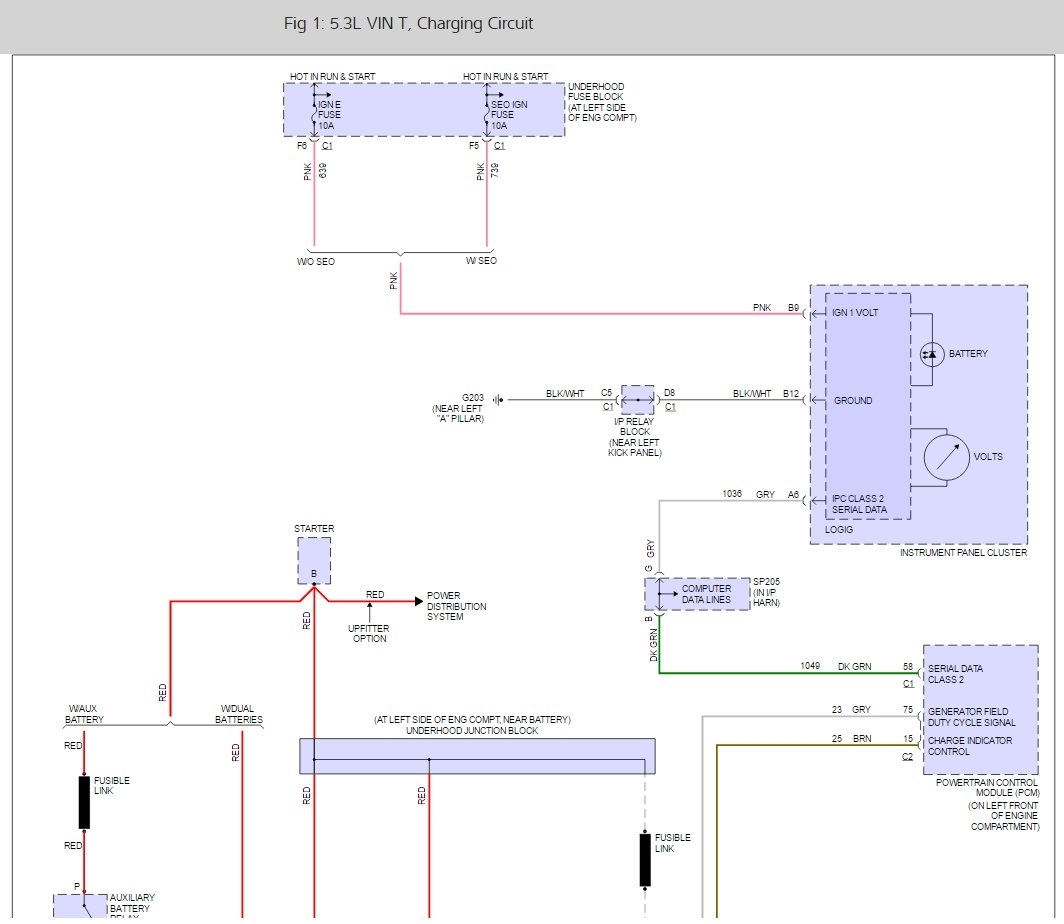1064x924 pixels.
Task: Click the red arrow to Power Distribution System
Action: click(x=419, y=601)
